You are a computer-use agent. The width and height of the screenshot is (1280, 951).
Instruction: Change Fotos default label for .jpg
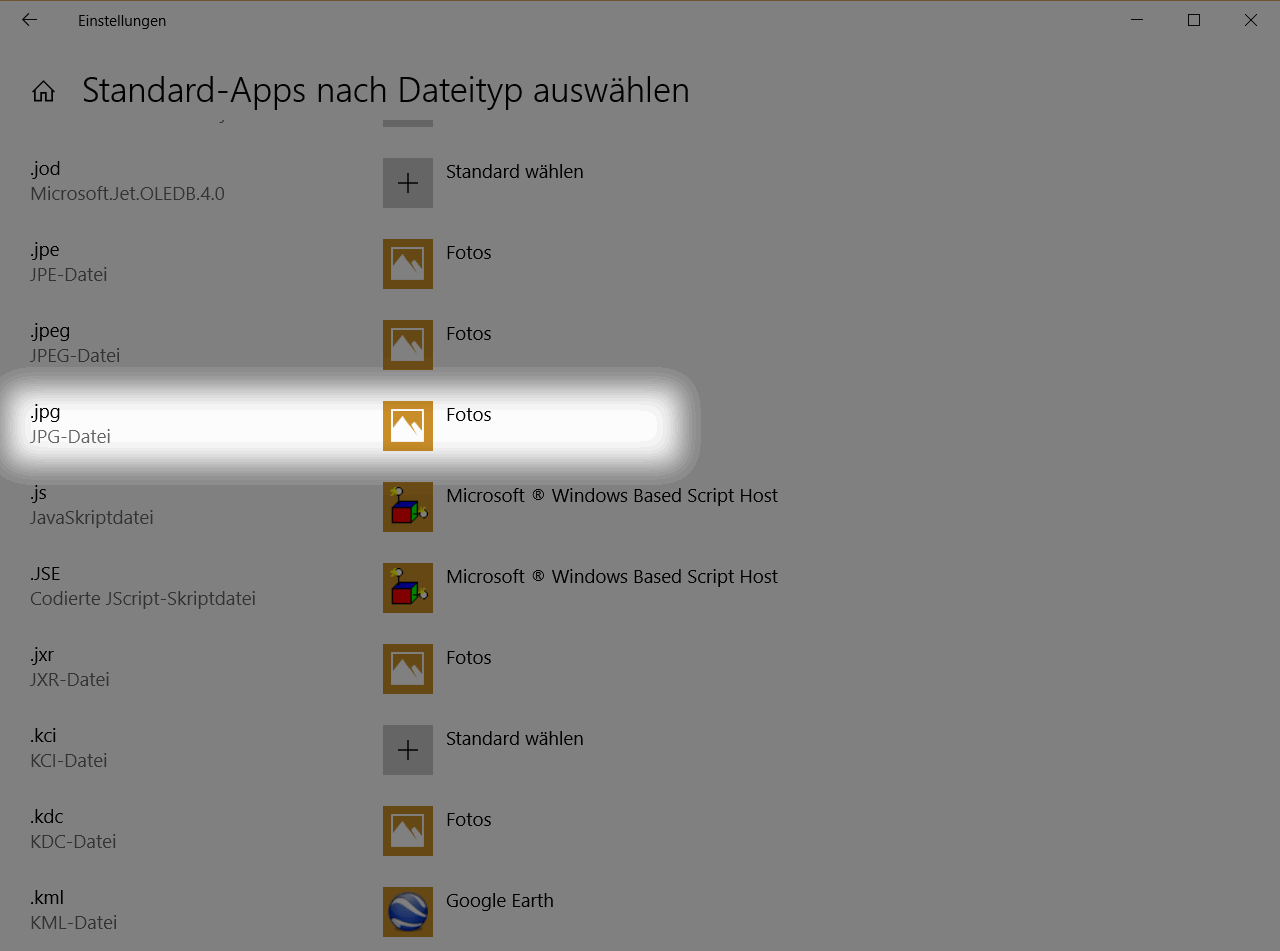pyautogui.click(x=469, y=415)
